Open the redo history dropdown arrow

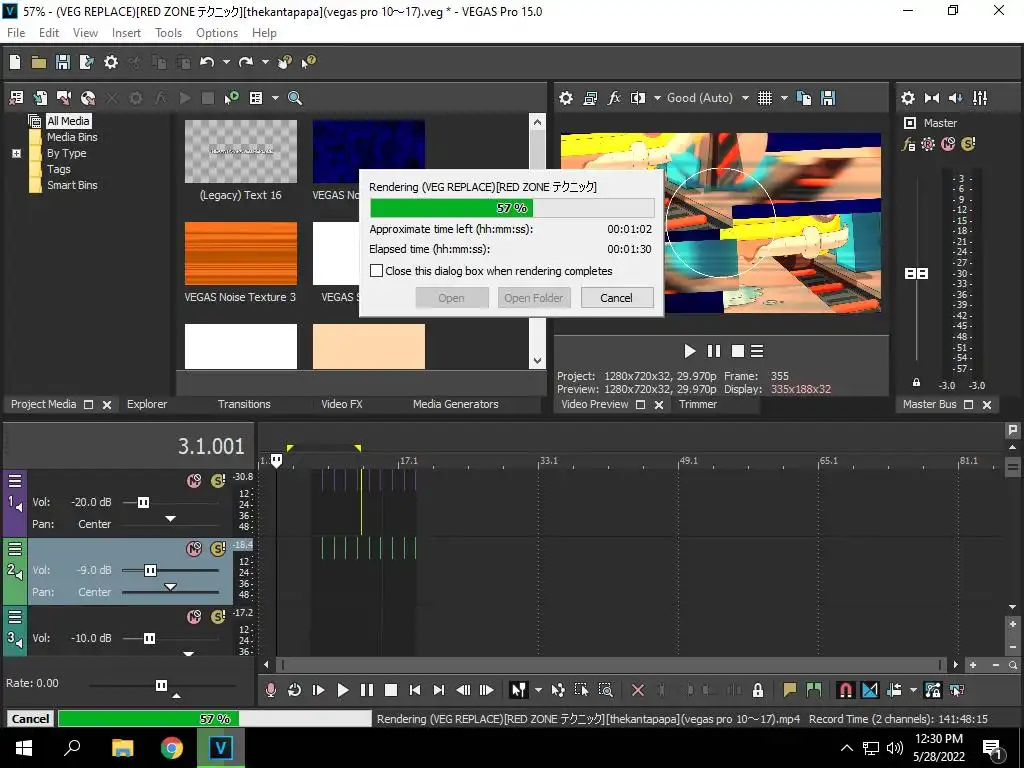point(265,62)
